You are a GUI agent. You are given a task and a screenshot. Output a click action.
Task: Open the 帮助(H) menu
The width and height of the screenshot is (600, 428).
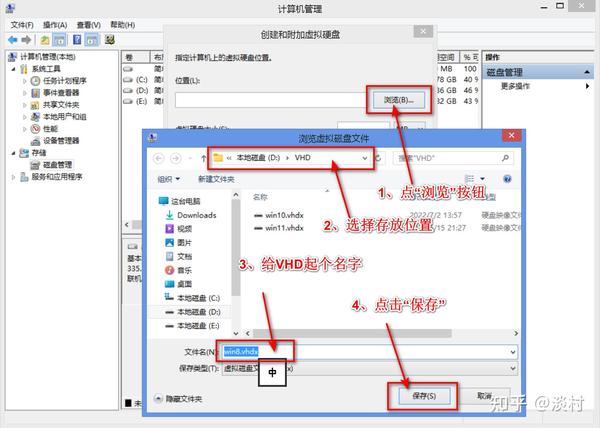(122, 25)
